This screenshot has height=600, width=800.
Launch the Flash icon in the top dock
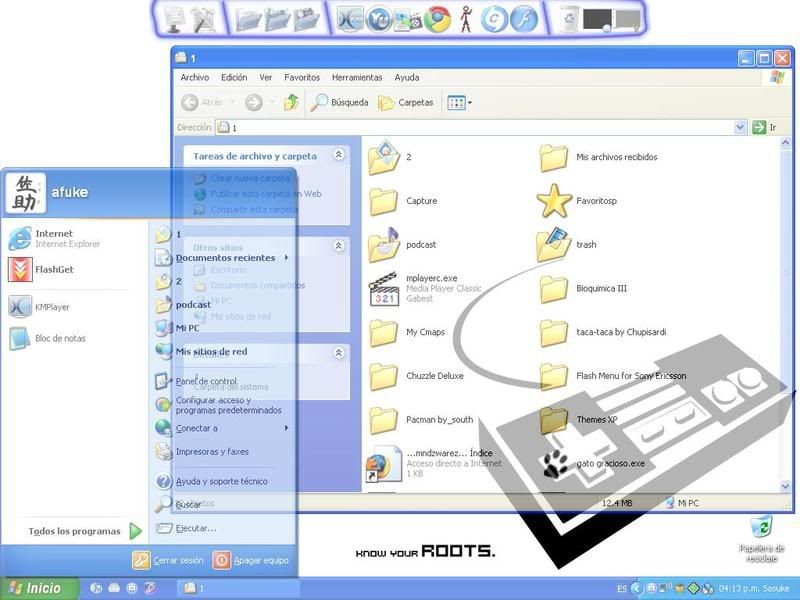(524, 19)
